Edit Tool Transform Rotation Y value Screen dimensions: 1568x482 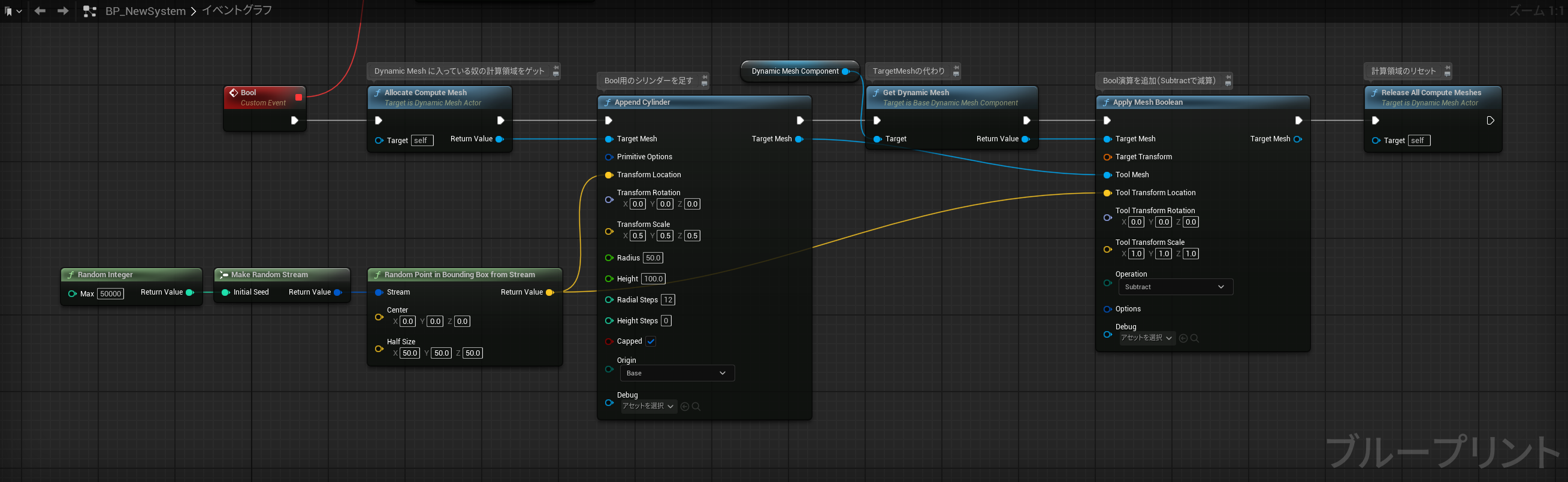1163,222
